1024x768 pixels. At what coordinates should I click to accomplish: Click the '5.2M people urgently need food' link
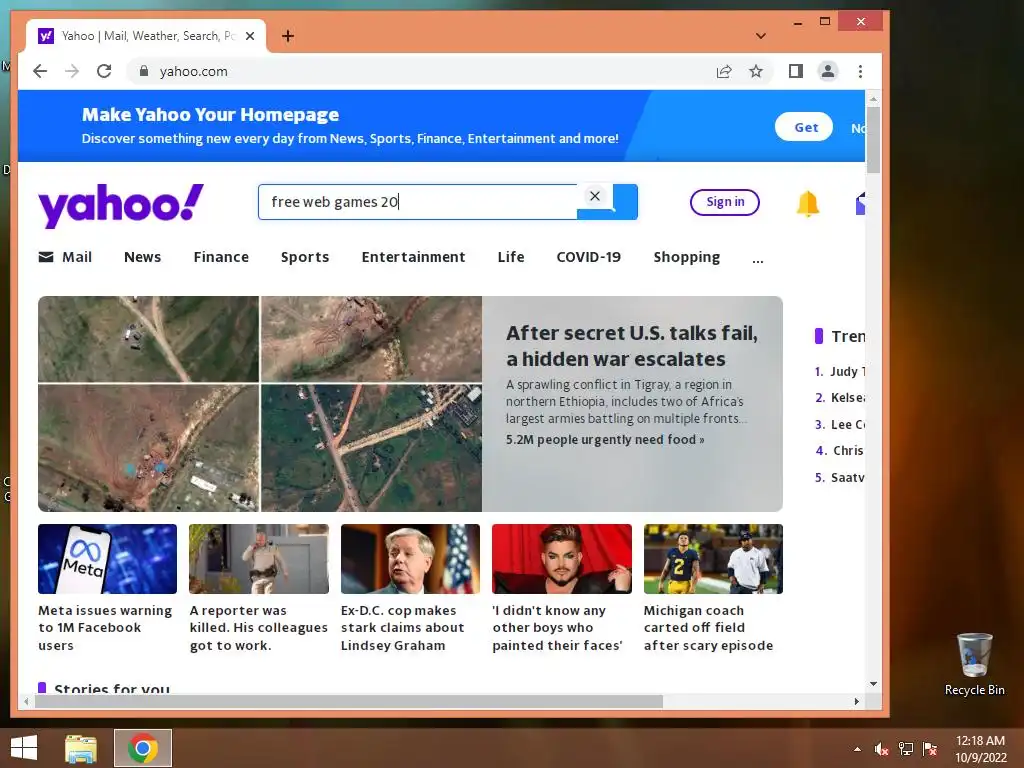(605, 440)
